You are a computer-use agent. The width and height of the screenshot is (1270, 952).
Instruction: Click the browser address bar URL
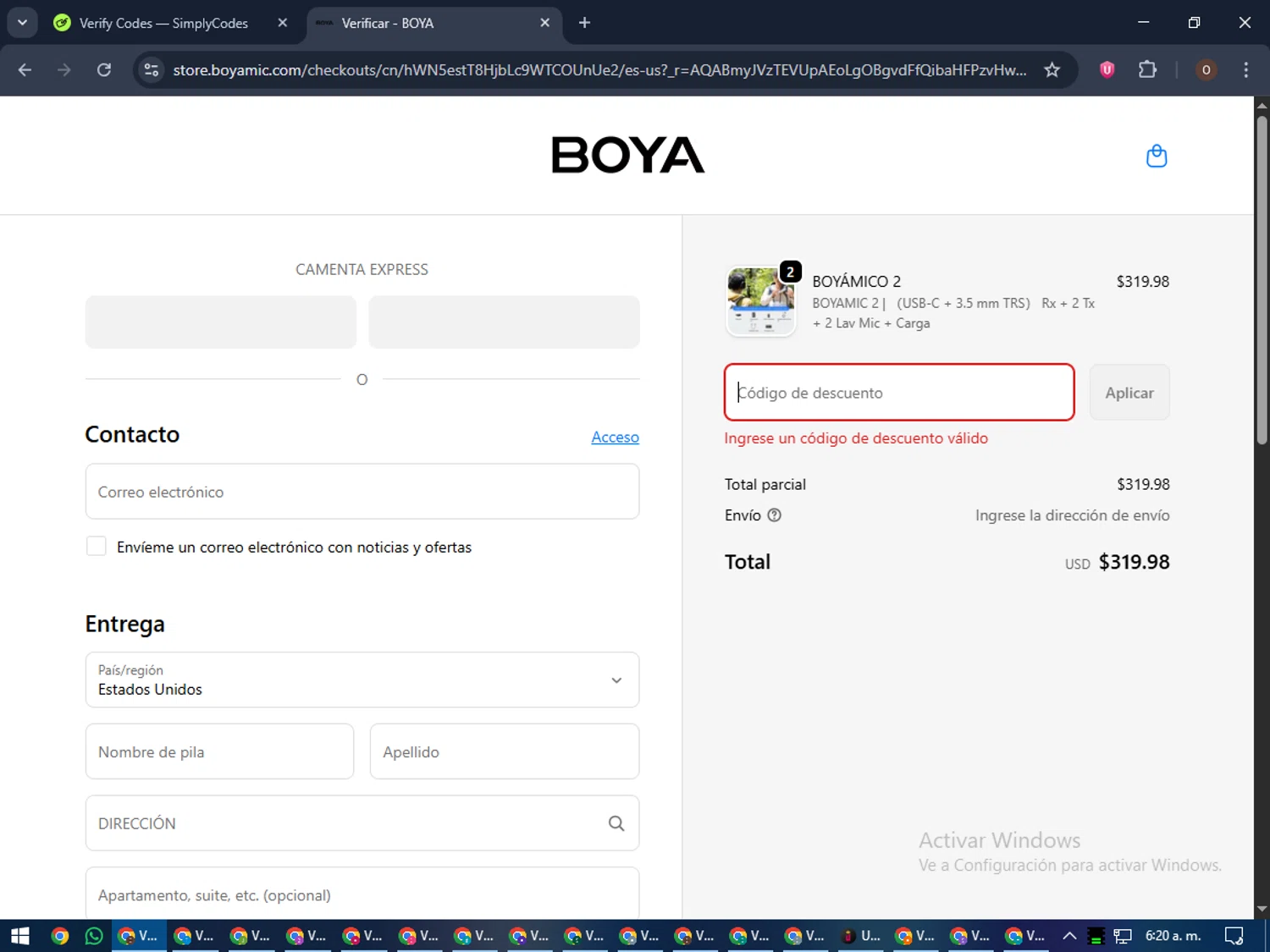pyautogui.click(x=599, y=69)
